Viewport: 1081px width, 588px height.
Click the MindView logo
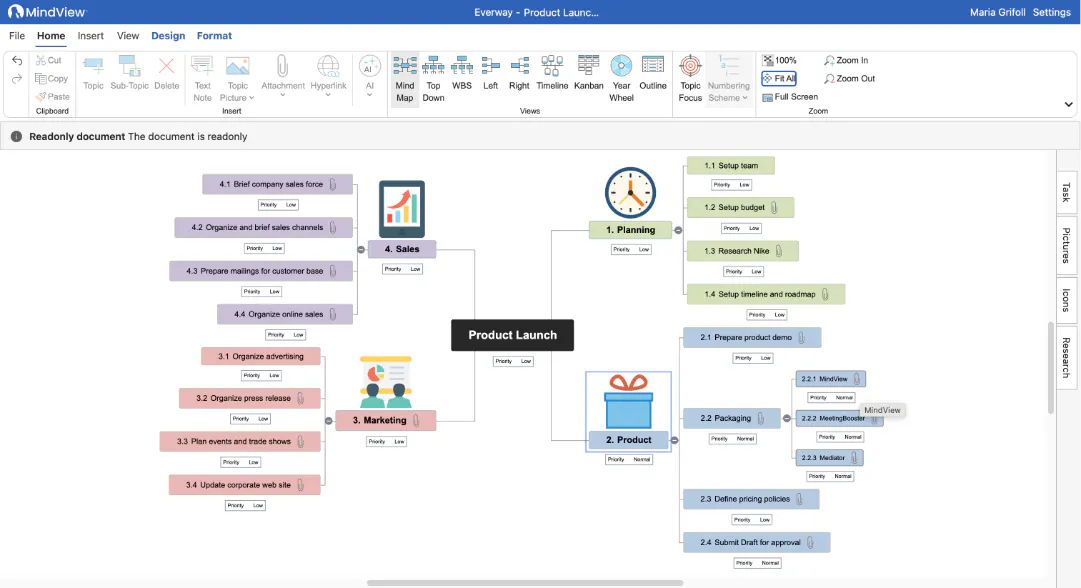[47, 12]
